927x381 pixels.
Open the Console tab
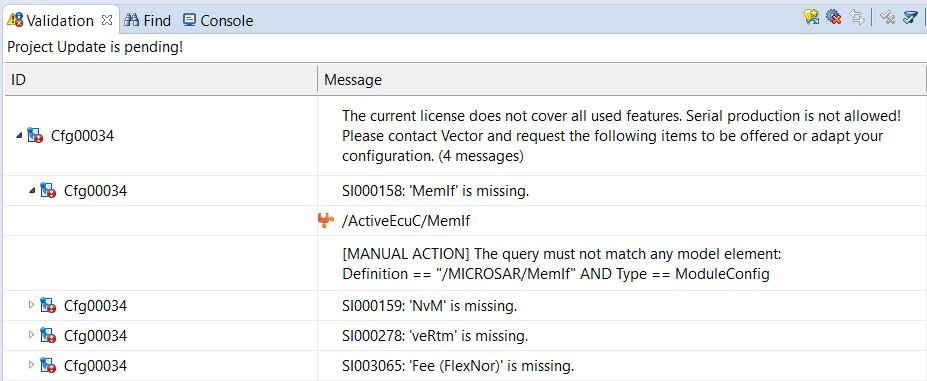[218, 21]
